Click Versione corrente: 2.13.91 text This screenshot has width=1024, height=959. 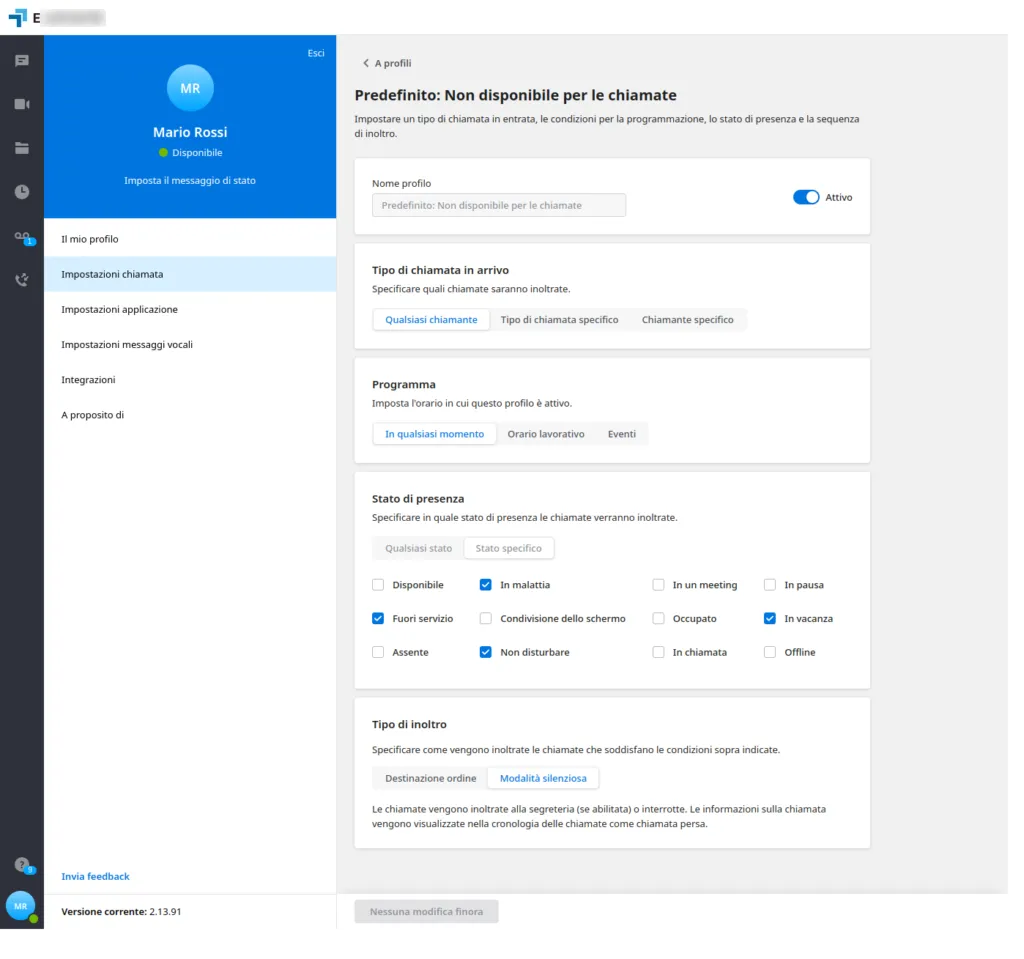tap(121, 912)
